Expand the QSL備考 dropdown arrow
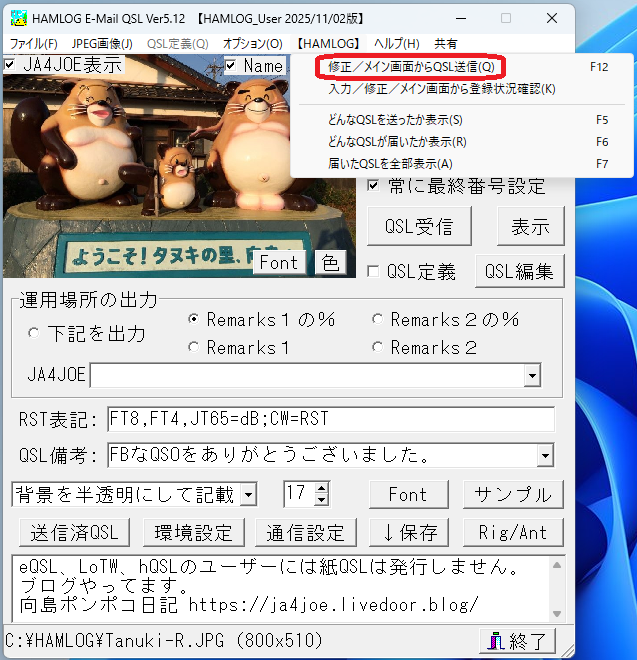The image size is (637, 660). pyautogui.click(x=545, y=455)
